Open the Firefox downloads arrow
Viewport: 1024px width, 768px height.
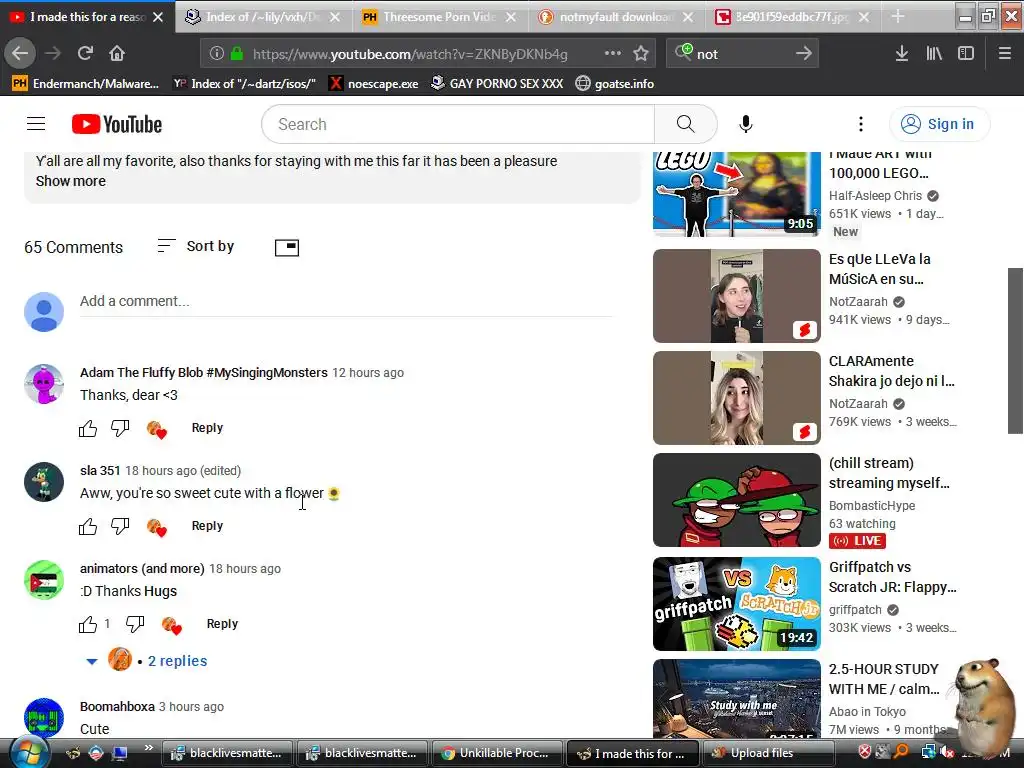click(902, 54)
